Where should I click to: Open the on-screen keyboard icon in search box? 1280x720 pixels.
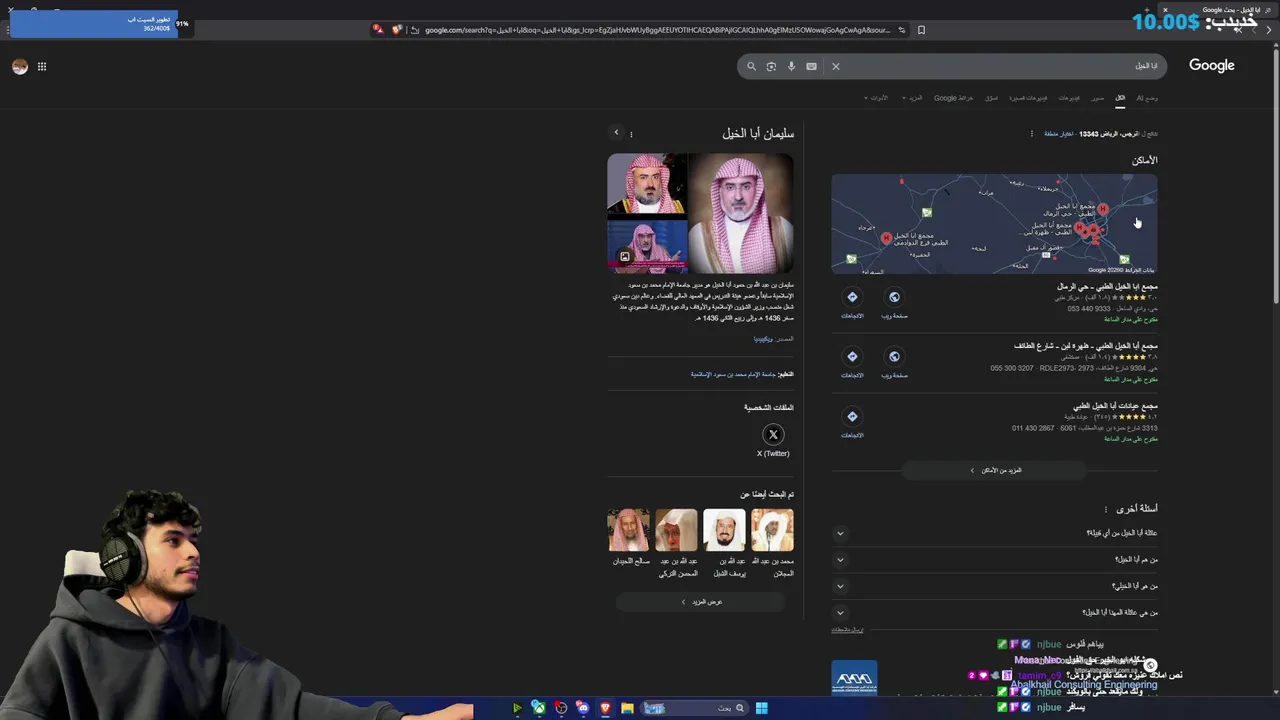click(811, 66)
